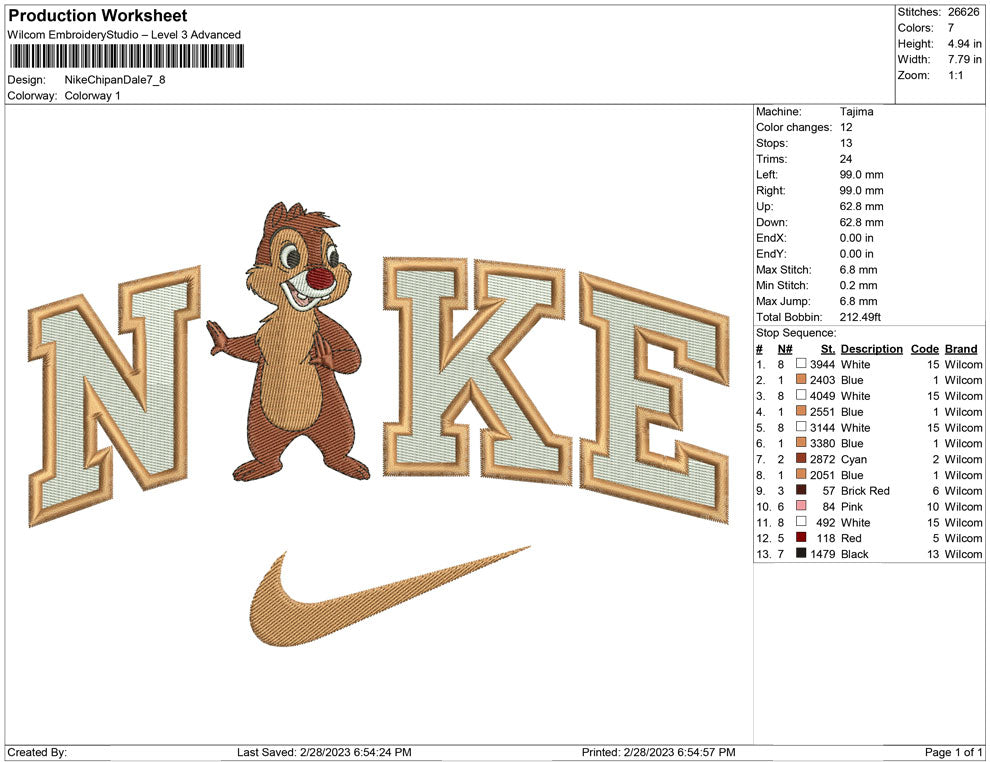This screenshot has width=990, height=762.
Task: Click the Total Bobbin value '212.49ft'
Action: point(860,316)
